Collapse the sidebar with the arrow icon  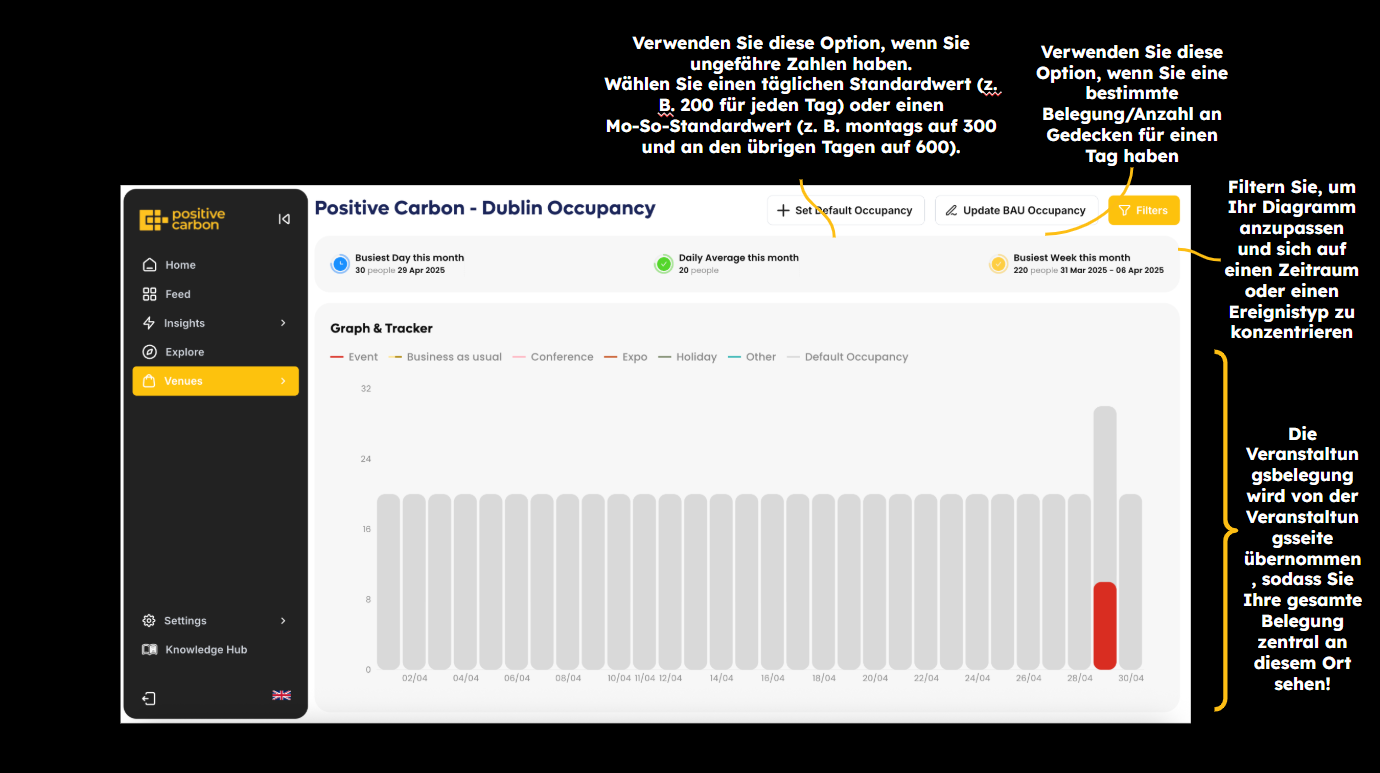pos(284,219)
